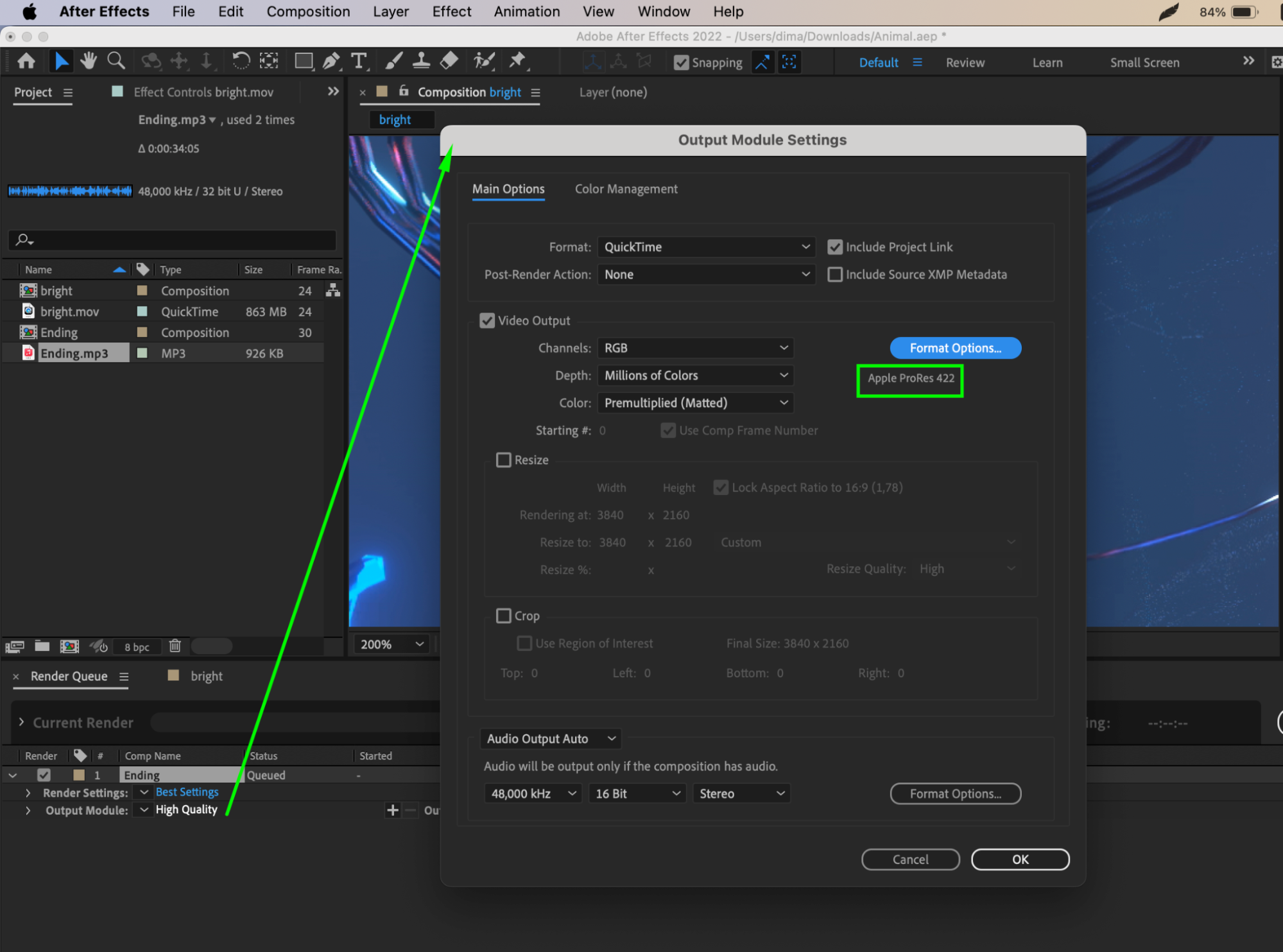Open the Composition menu

(x=308, y=12)
